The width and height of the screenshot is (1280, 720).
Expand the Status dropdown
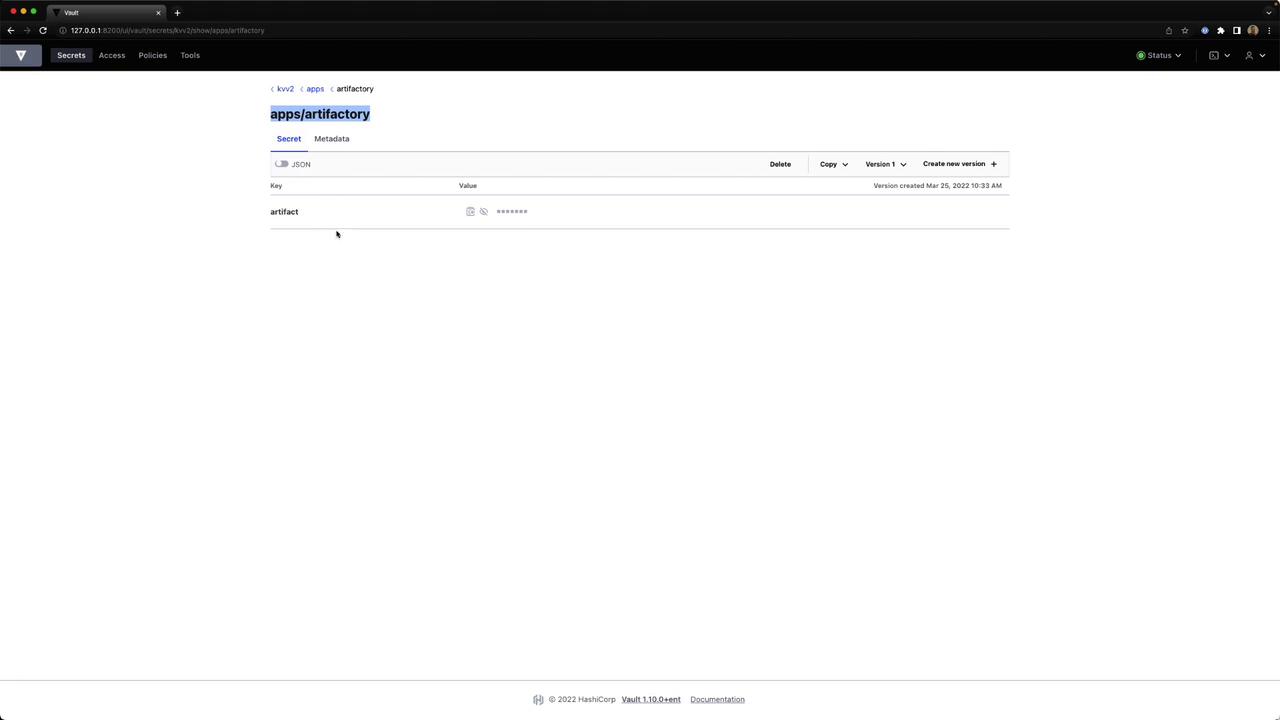coord(1159,55)
